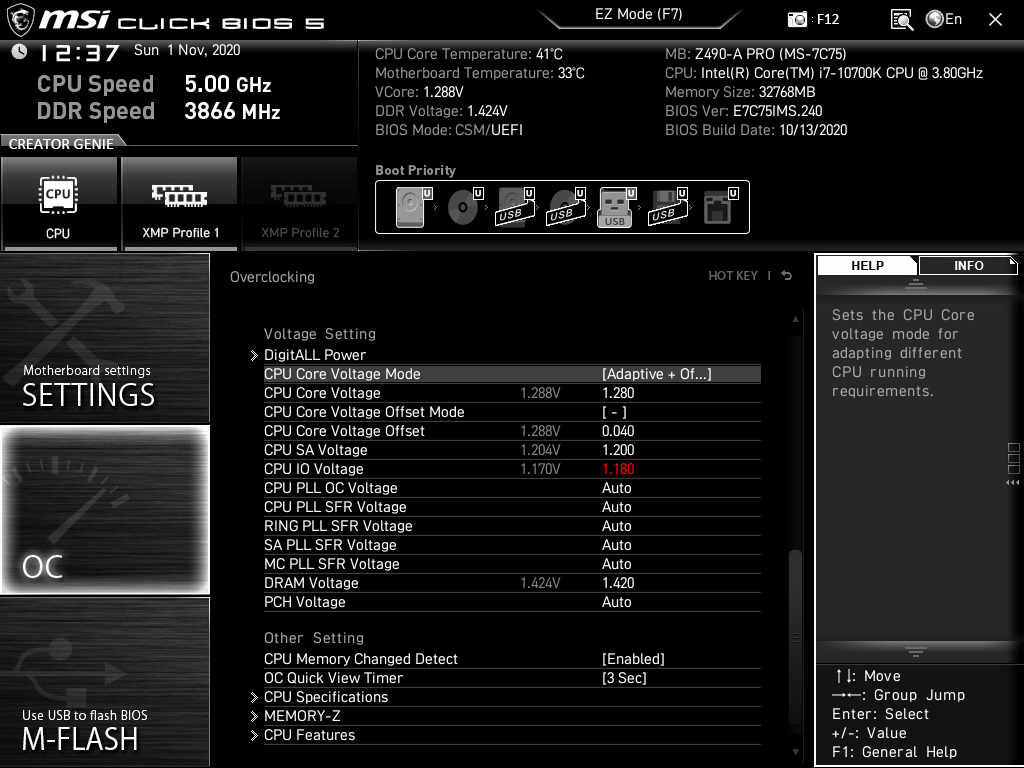The width and height of the screenshot is (1024, 768).
Task: Close BIOS with the X icon
Action: [x=995, y=20]
